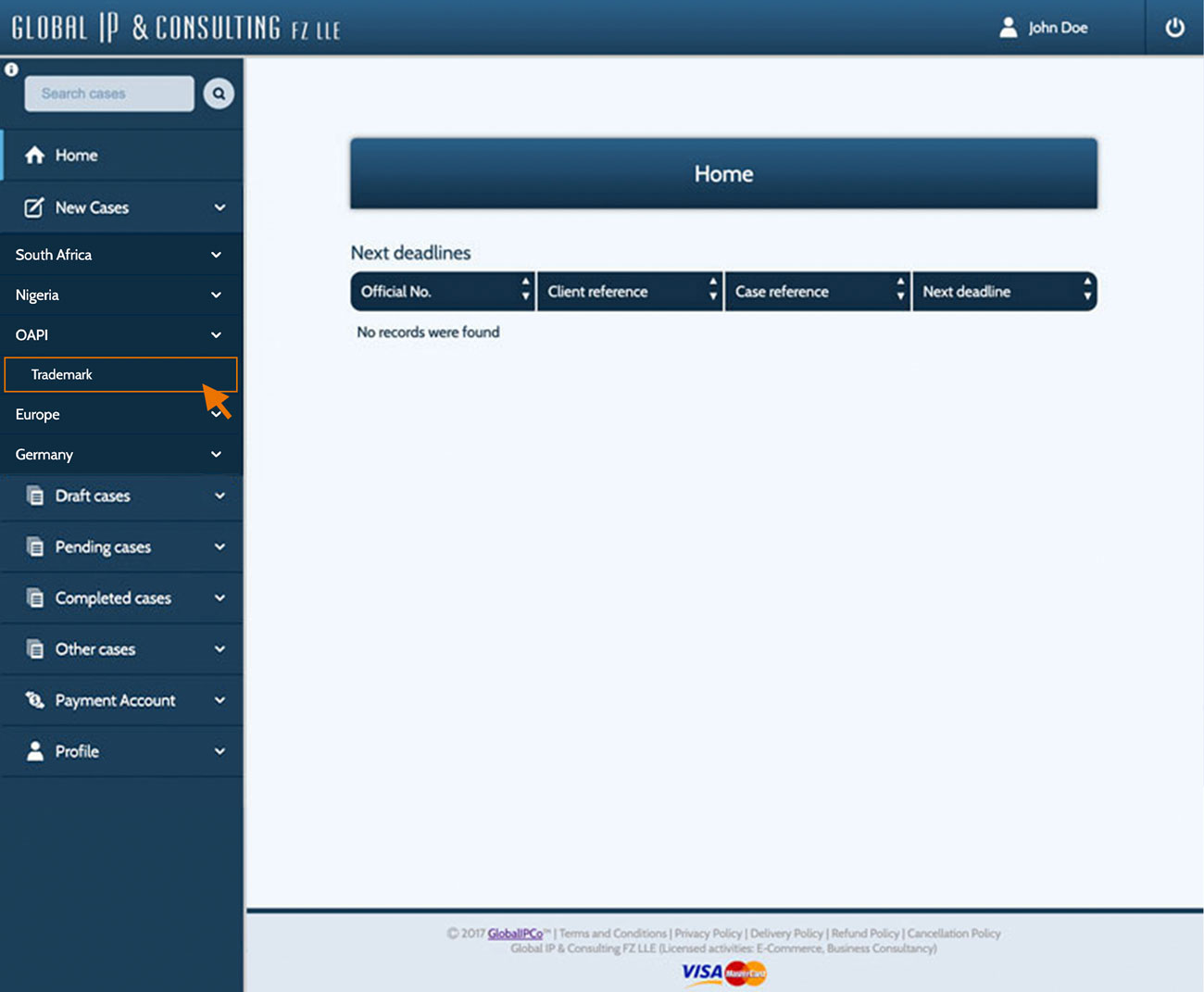Image resolution: width=1204 pixels, height=992 pixels.
Task: Click the Home house icon
Action: click(34, 156)
